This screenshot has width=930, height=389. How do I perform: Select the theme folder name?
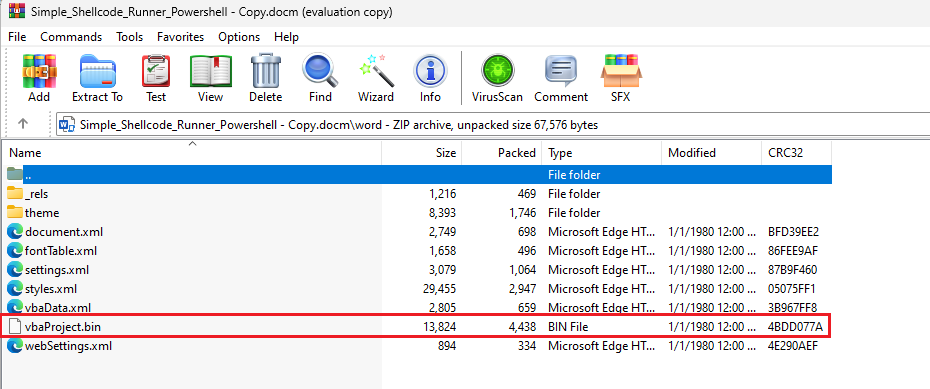click(x=42, y=213)
